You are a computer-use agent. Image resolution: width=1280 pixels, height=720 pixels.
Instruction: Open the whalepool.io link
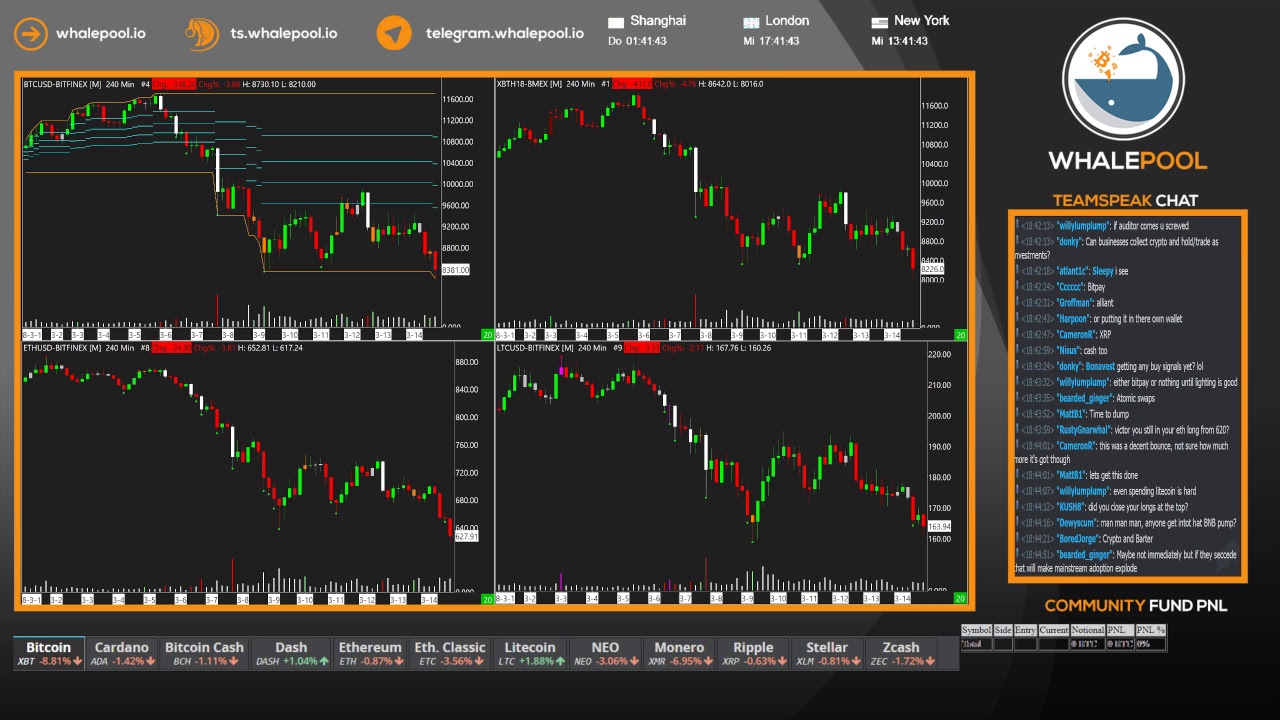(x=100, y=33)
